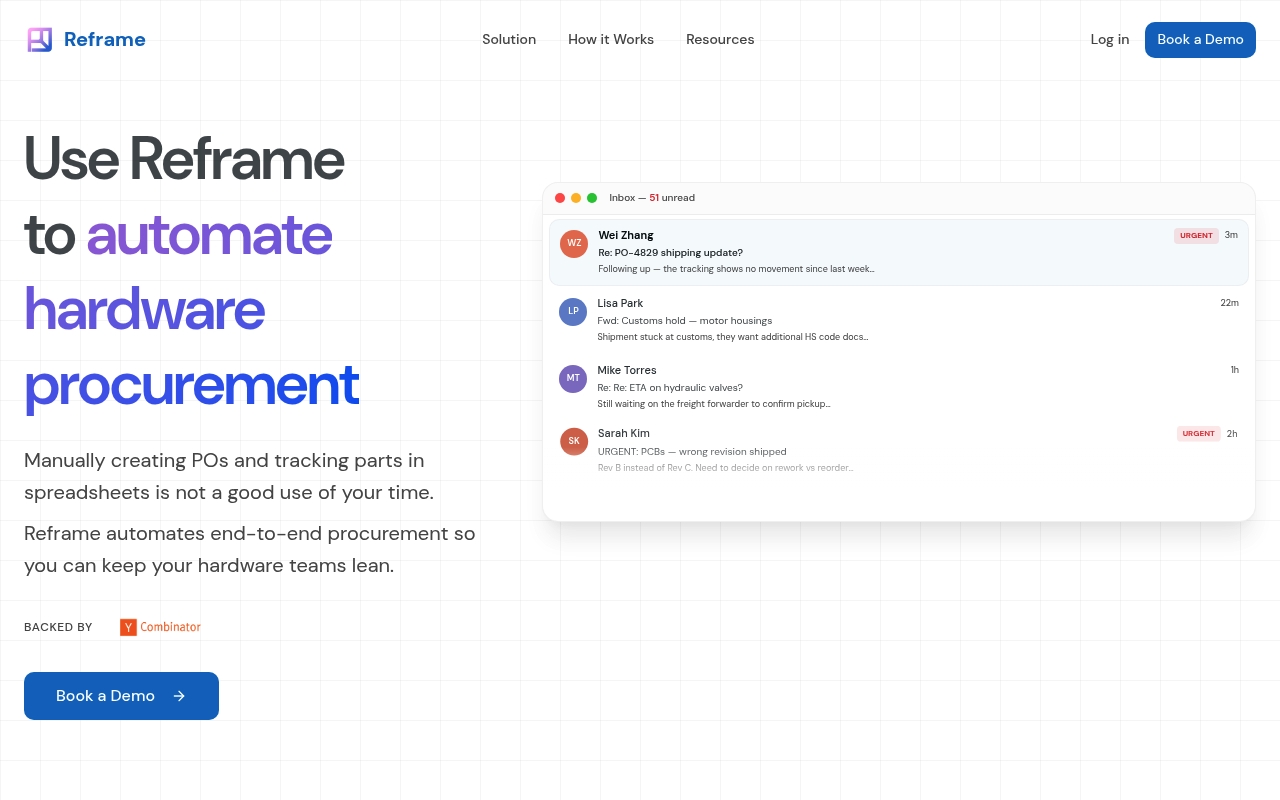Select the SK avatar for Sarah Kim
1280x800 pixels.
pos(574,441)
